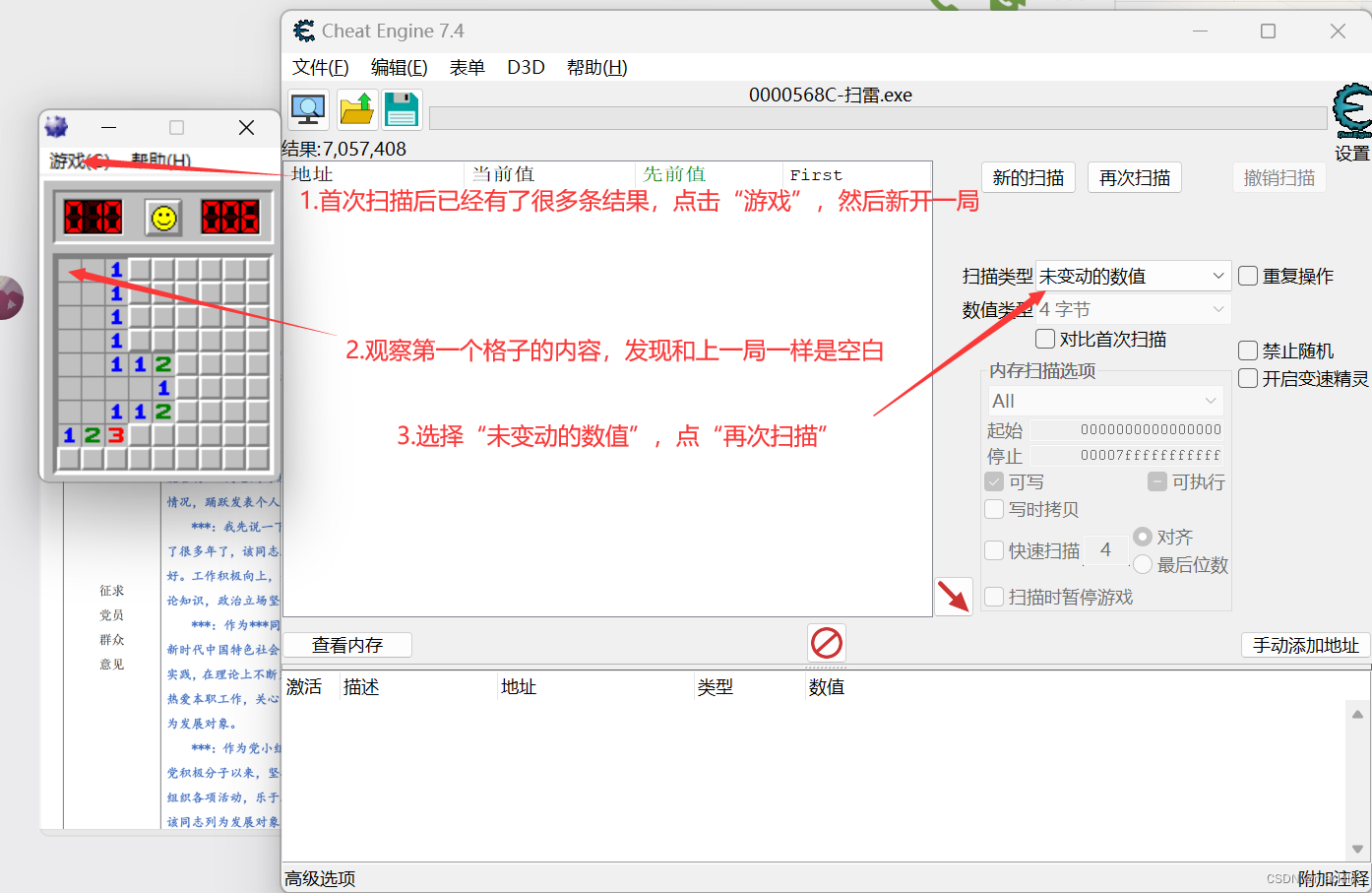Toggle the 写时拷贝 checkbox

click(x=994, y=509)
